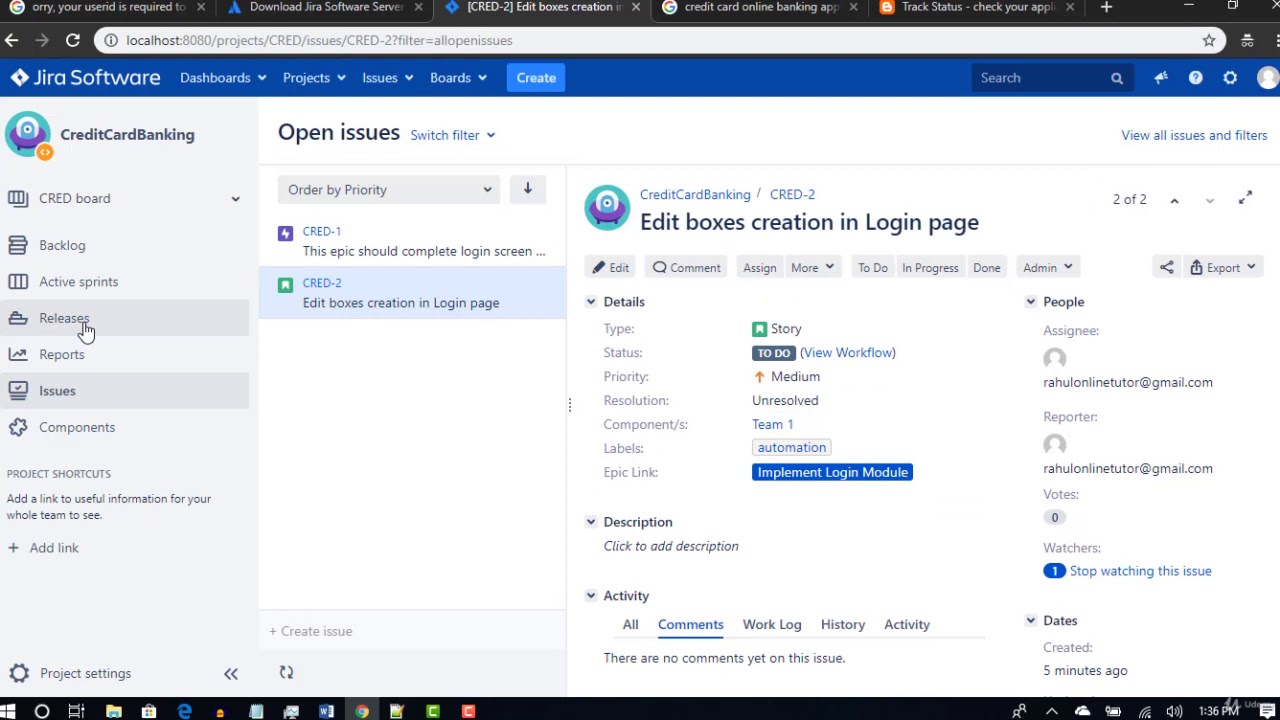This screenshot has width=1280, height=720.
Task: Collapse the People section
Action: pyautogui.click(x=1031, y=302)
